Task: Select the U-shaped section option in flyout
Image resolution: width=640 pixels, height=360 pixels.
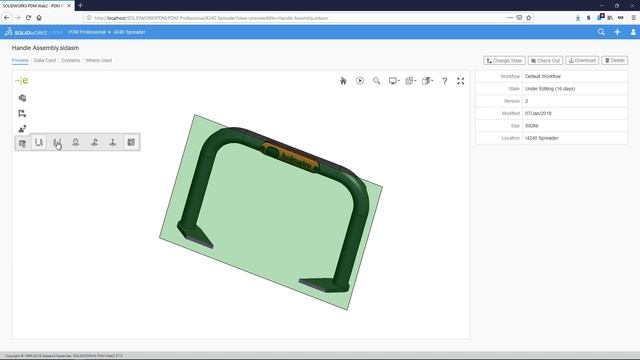Action: click(39, 142)
